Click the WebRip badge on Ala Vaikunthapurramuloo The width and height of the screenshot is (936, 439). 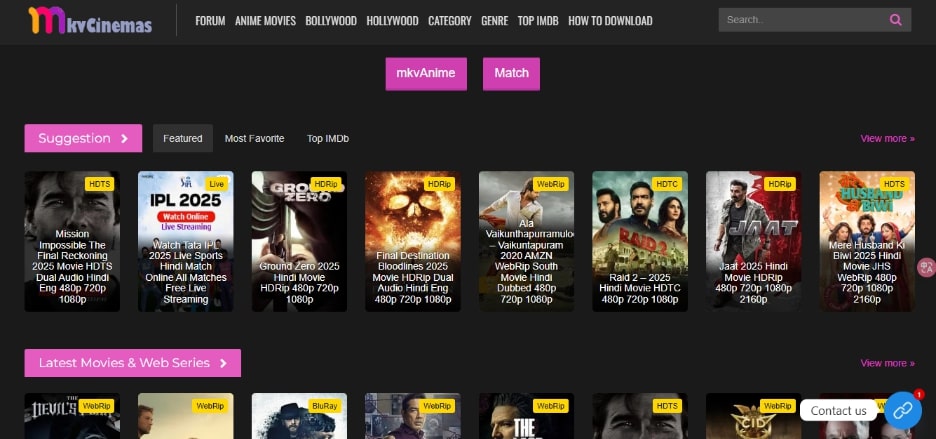[x=550, y=184]
